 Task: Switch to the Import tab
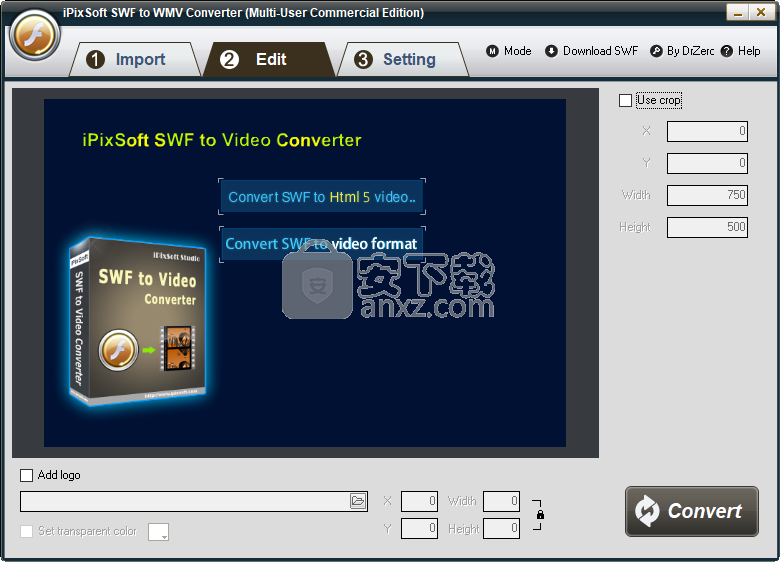135,60
